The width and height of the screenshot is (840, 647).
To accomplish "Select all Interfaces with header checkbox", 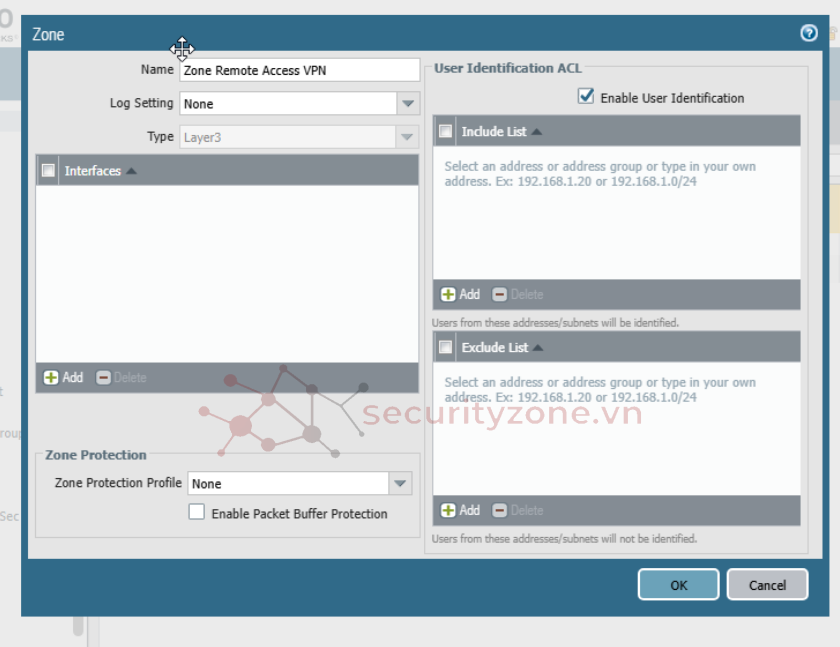I will (48, 171).
